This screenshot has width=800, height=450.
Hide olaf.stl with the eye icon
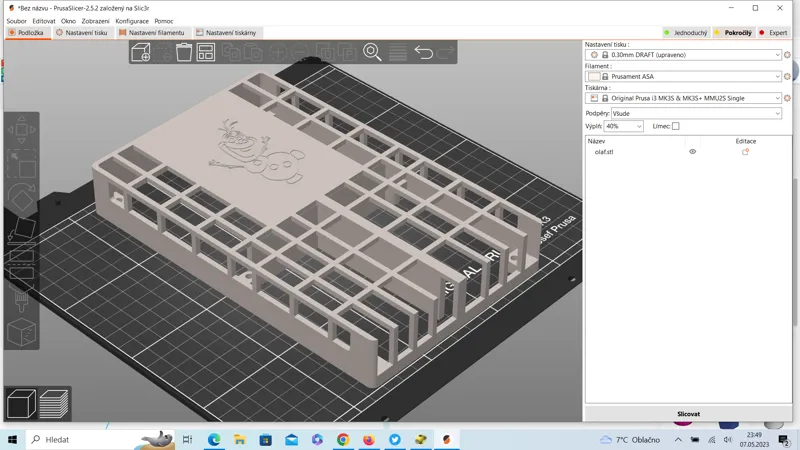[692, 152]
